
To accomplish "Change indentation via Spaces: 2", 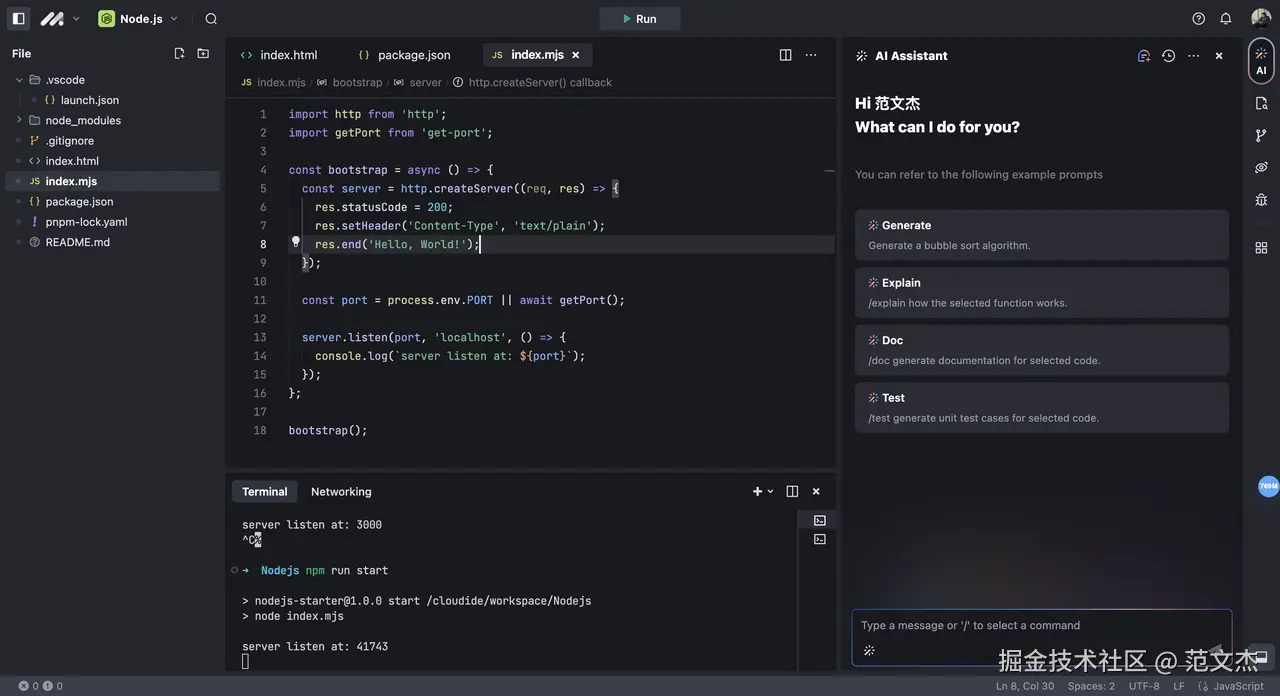I will click(1091, 686).
